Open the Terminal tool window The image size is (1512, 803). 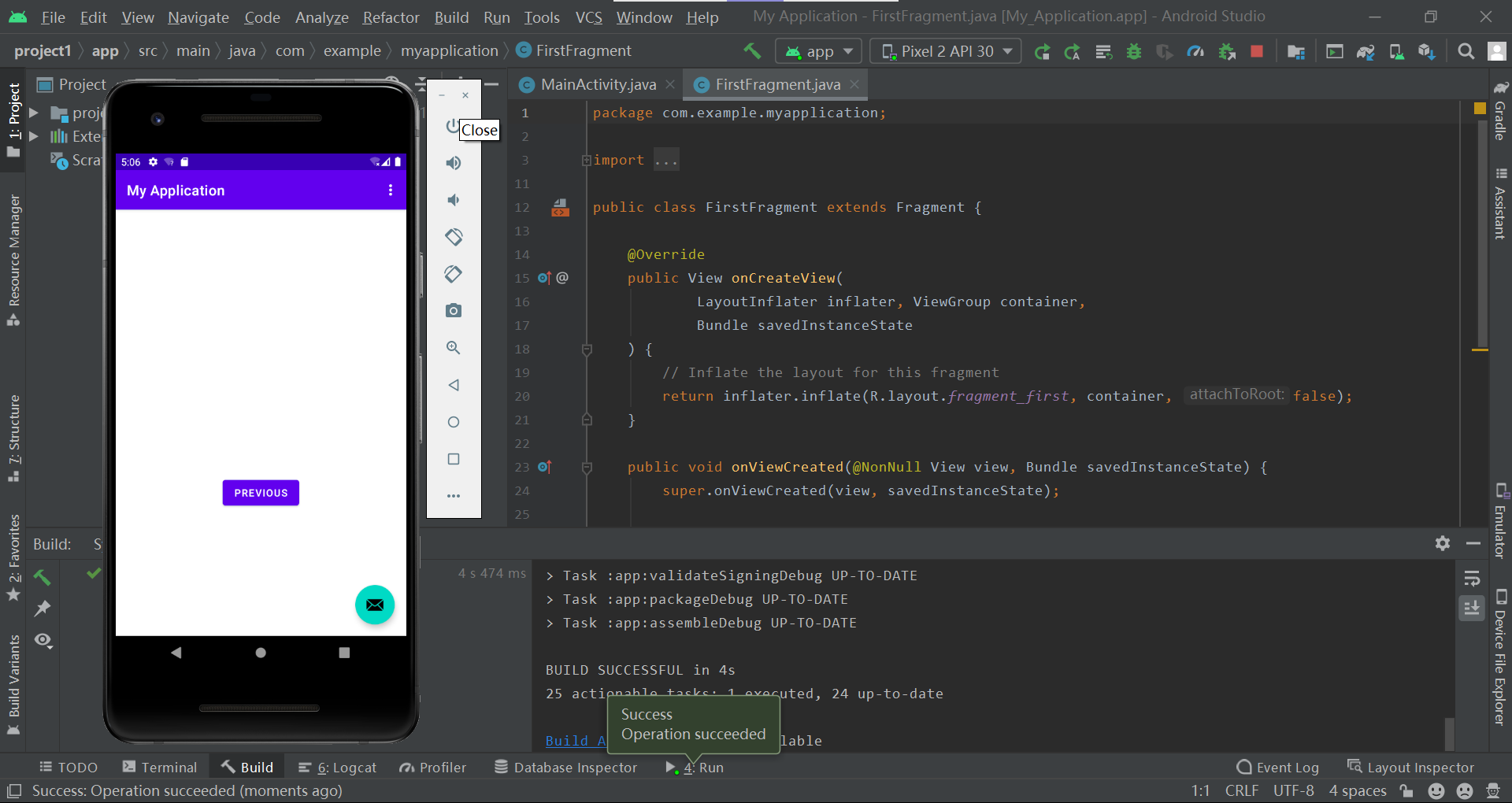(x=159, y=768)
